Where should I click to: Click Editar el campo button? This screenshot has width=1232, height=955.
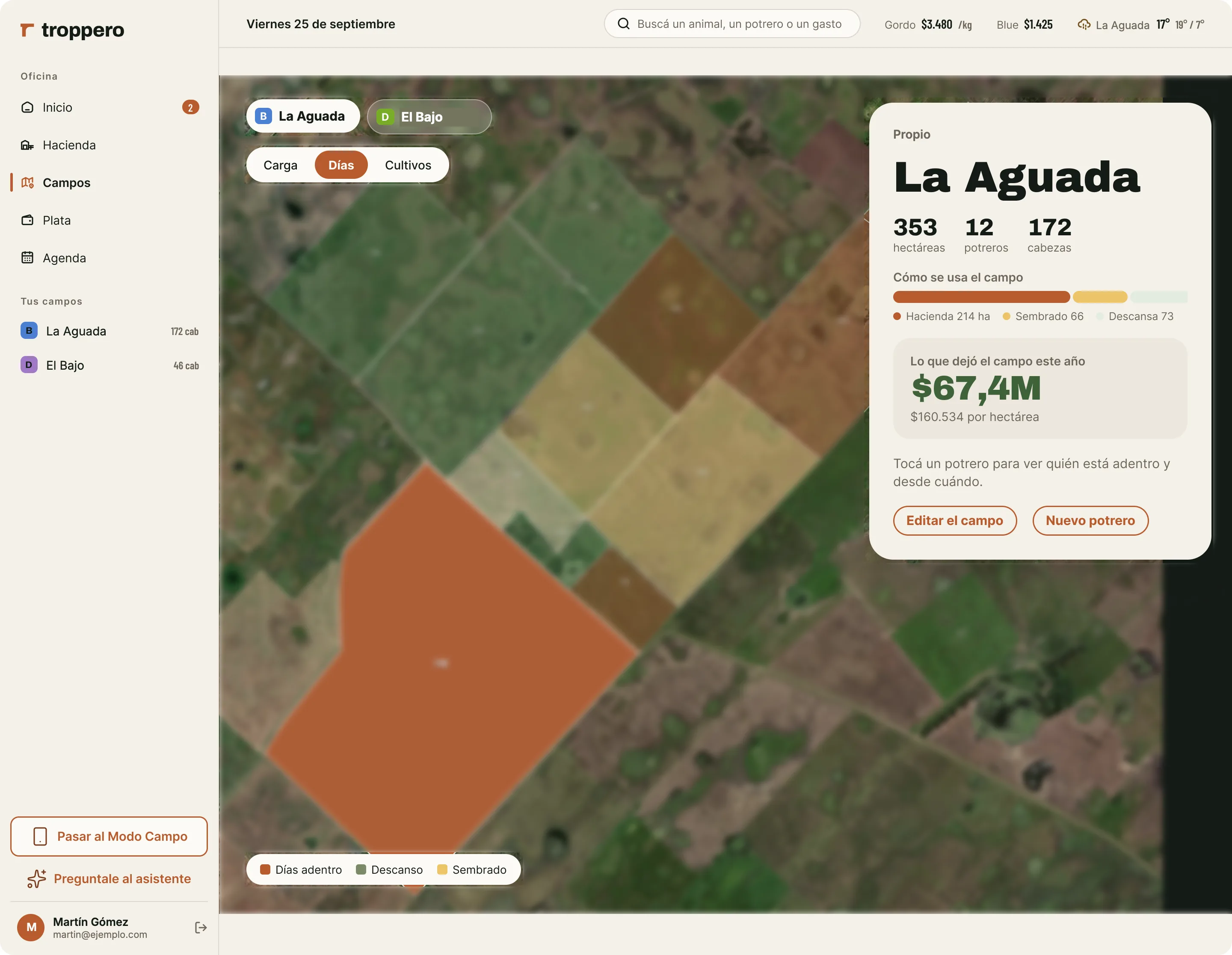coord(954,521)
